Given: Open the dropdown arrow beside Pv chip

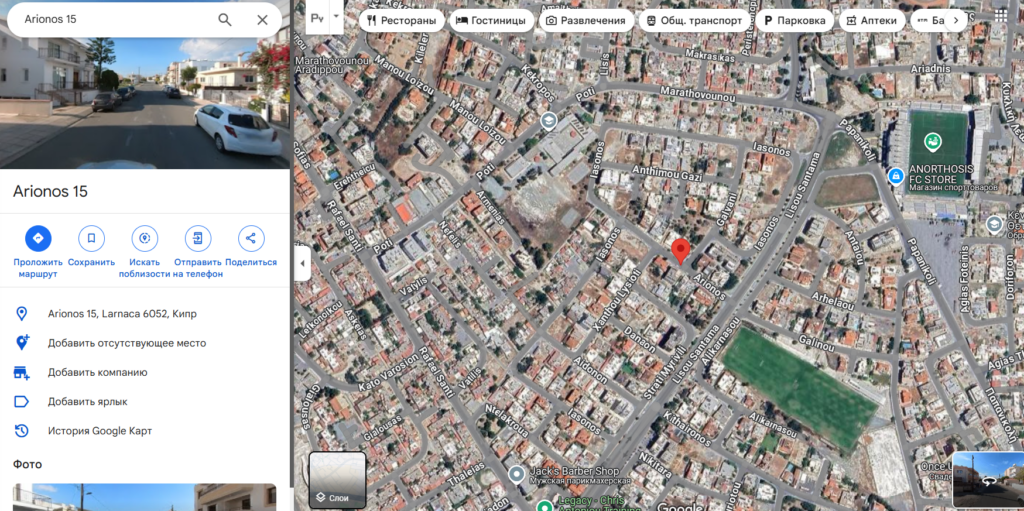Looking at the screenshot, I should (337, 17).
